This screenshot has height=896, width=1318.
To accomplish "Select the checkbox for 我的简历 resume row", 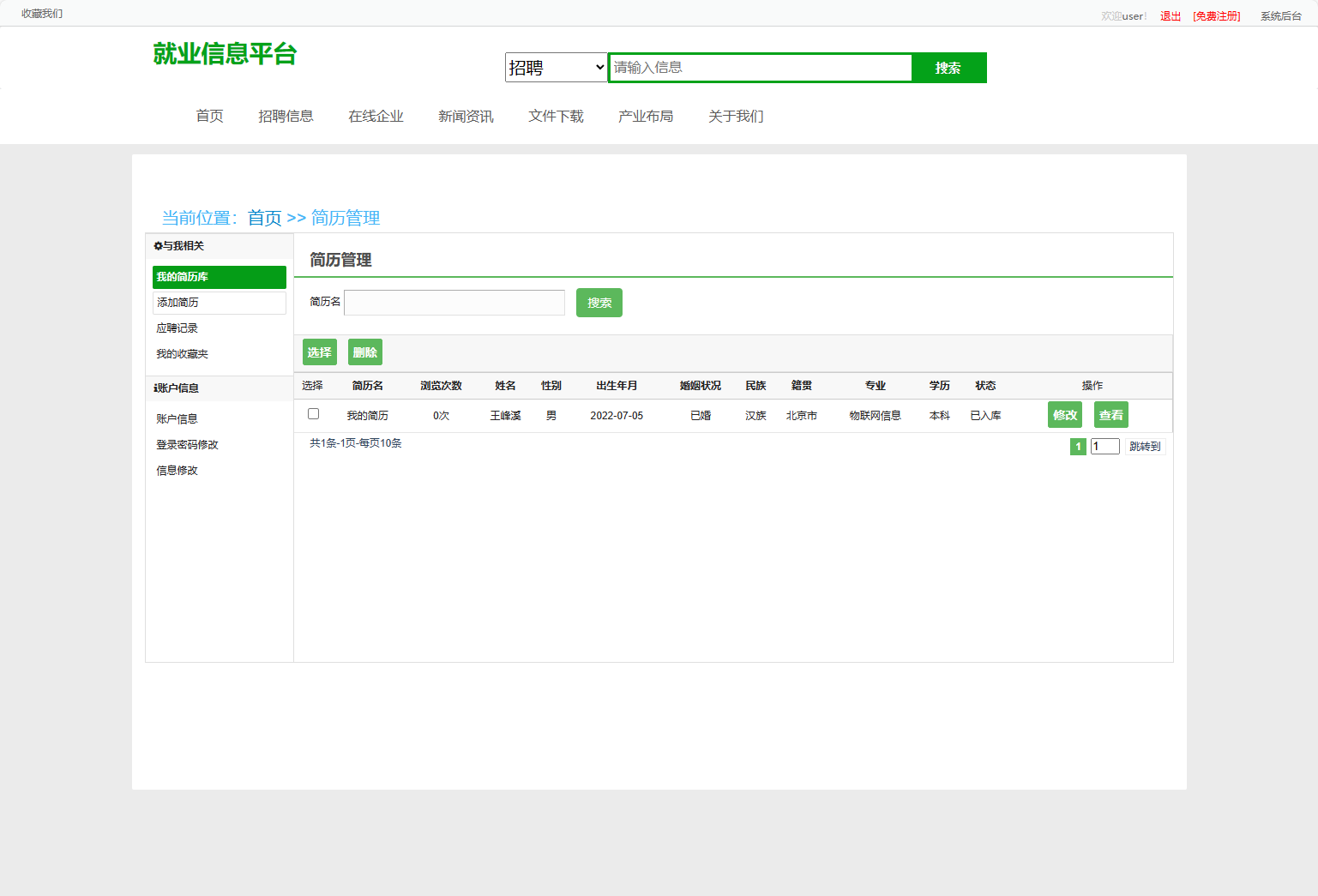I will (x=313, y=413).
